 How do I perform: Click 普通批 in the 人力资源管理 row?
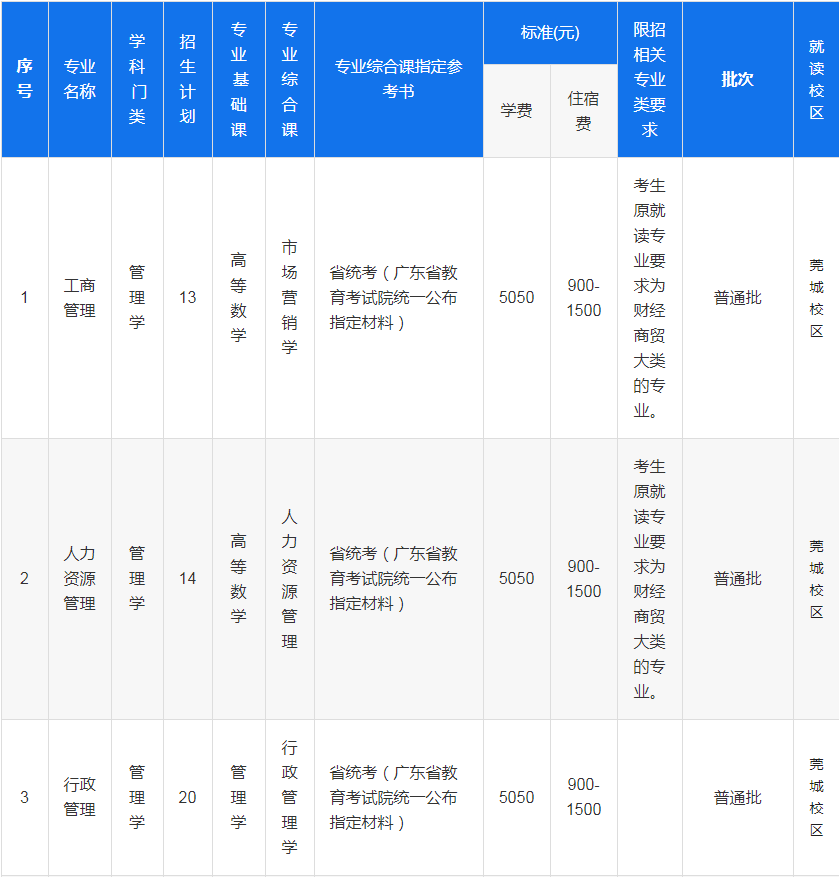click(737, 579)
